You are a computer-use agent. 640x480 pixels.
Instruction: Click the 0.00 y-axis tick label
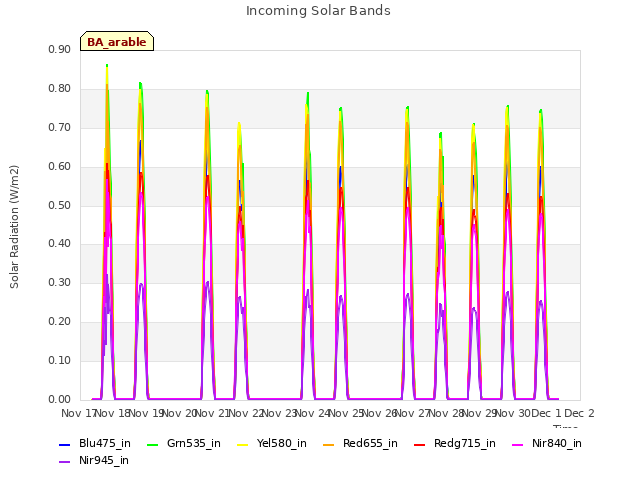pos(60,399)
